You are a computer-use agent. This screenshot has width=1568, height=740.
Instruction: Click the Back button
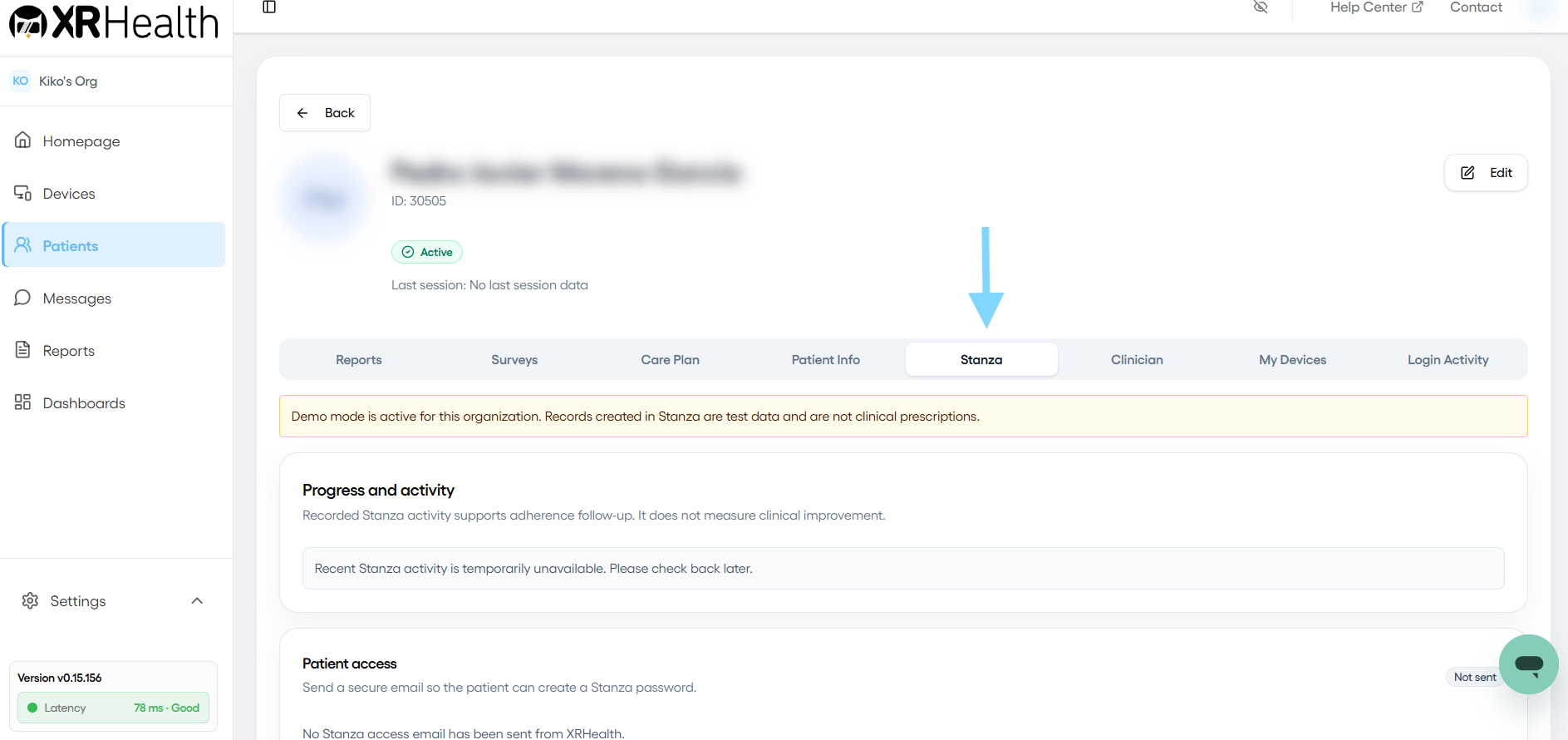point(325,113)
